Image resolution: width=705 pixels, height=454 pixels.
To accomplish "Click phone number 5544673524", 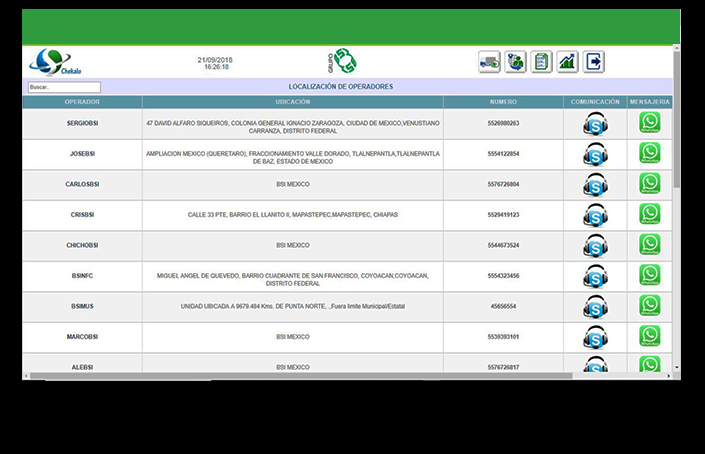I will click(503, 245).
